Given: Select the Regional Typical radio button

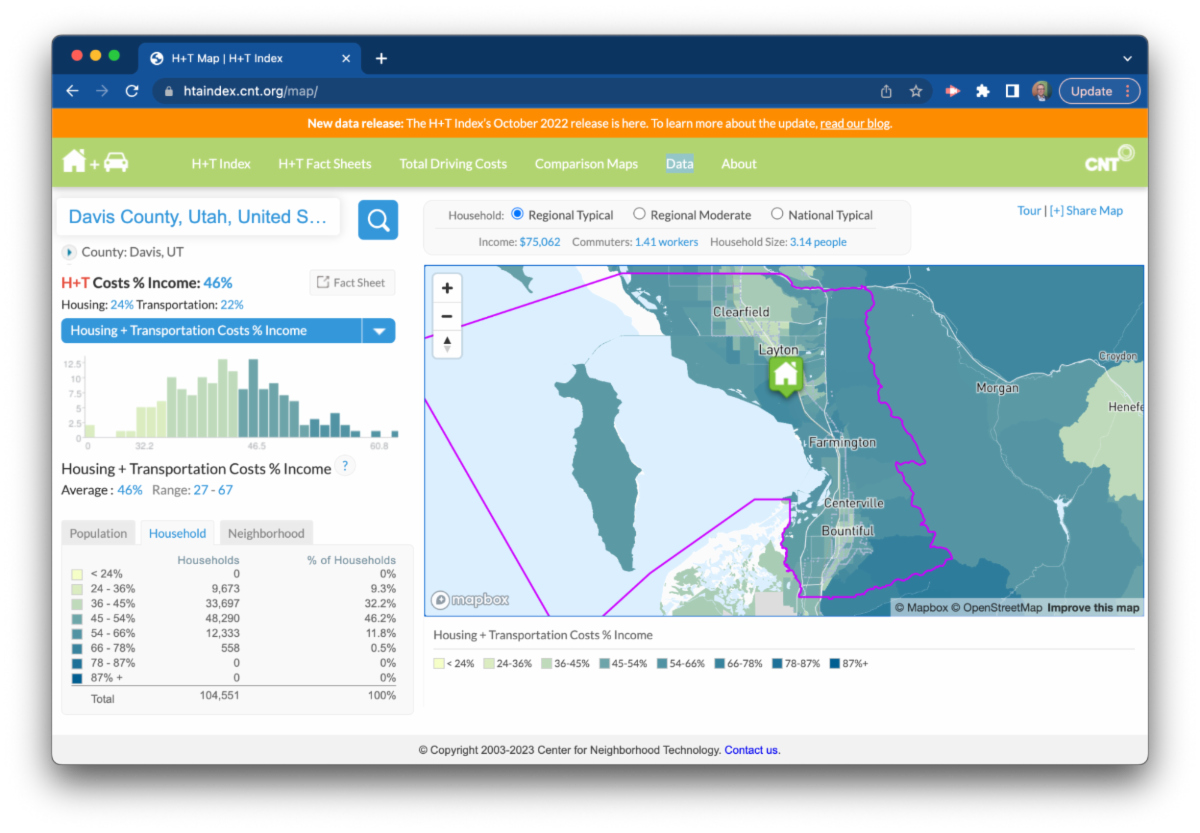Looking at the screenshot, I should (x=517, y=214).
